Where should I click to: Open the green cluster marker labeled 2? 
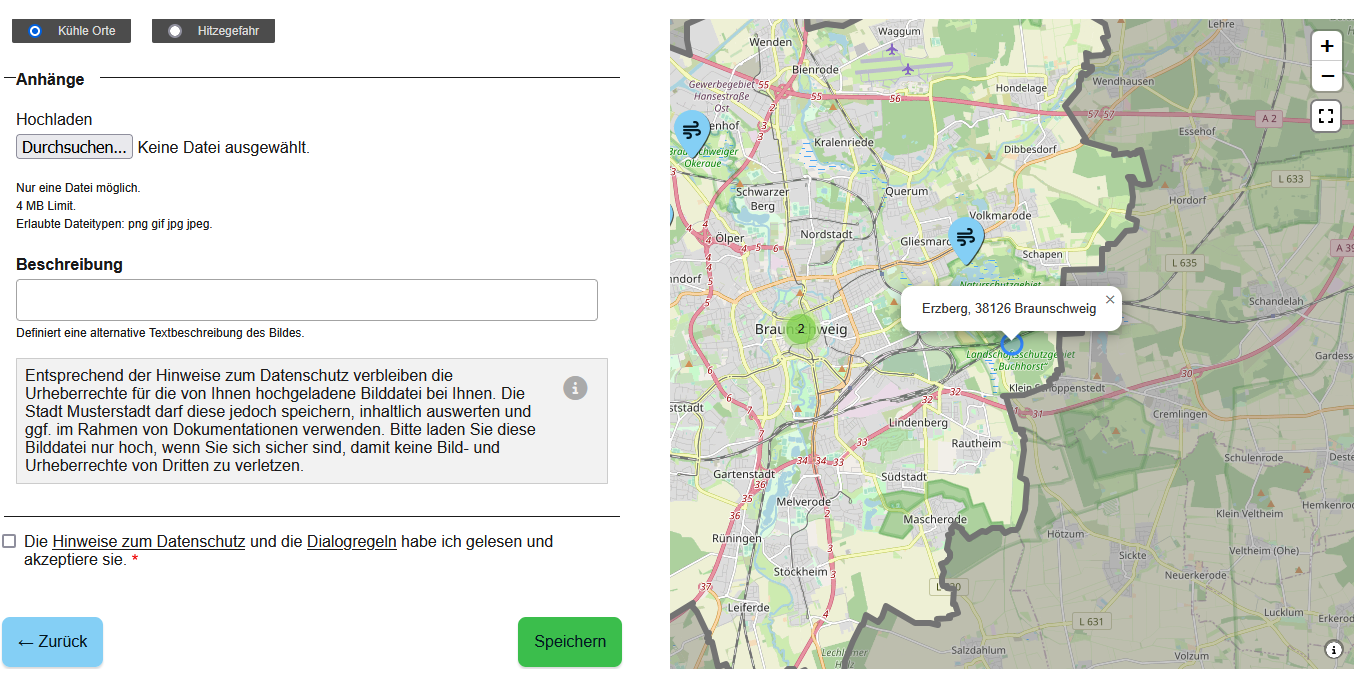800,328
